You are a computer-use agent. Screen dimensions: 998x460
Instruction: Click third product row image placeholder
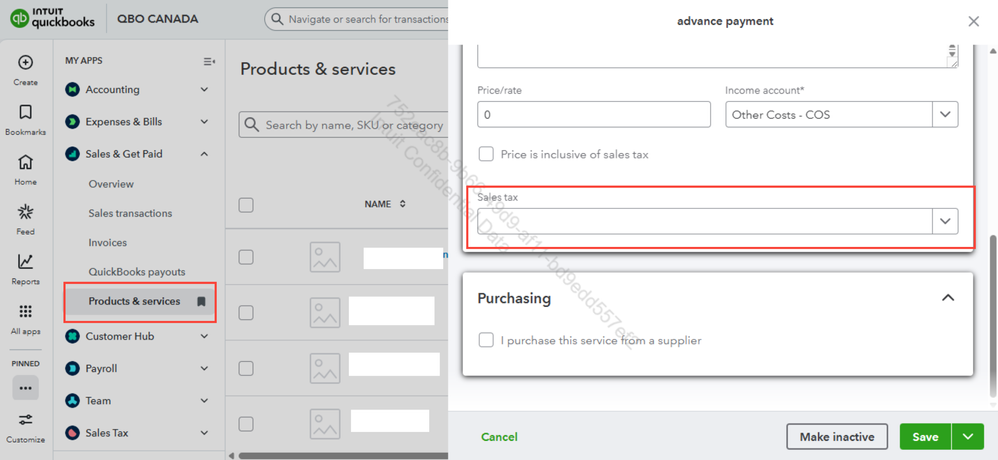pos(325,368)
